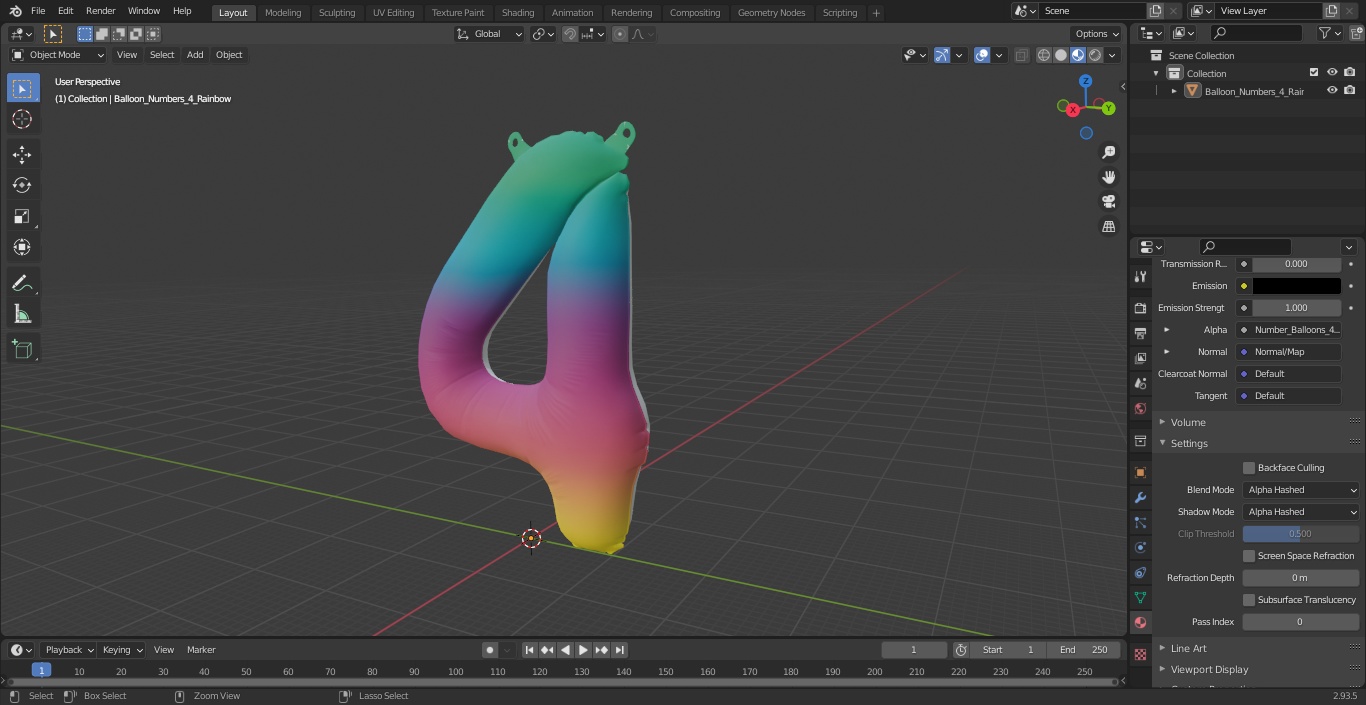Click the zoom view magnifier icon
This screenshot has width=1366, height=705.
[x=1109, y=152]
